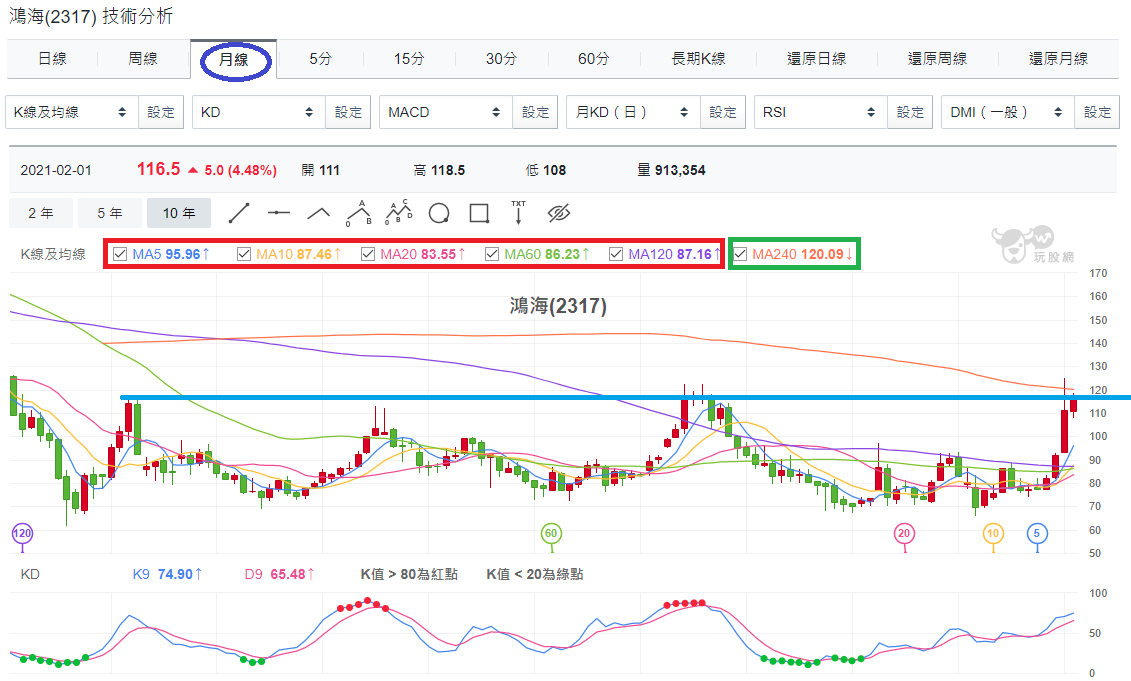The image size is (1131, 681).
Task: Toggle the MA5 checkbox
Action: (x=120, y=254)
